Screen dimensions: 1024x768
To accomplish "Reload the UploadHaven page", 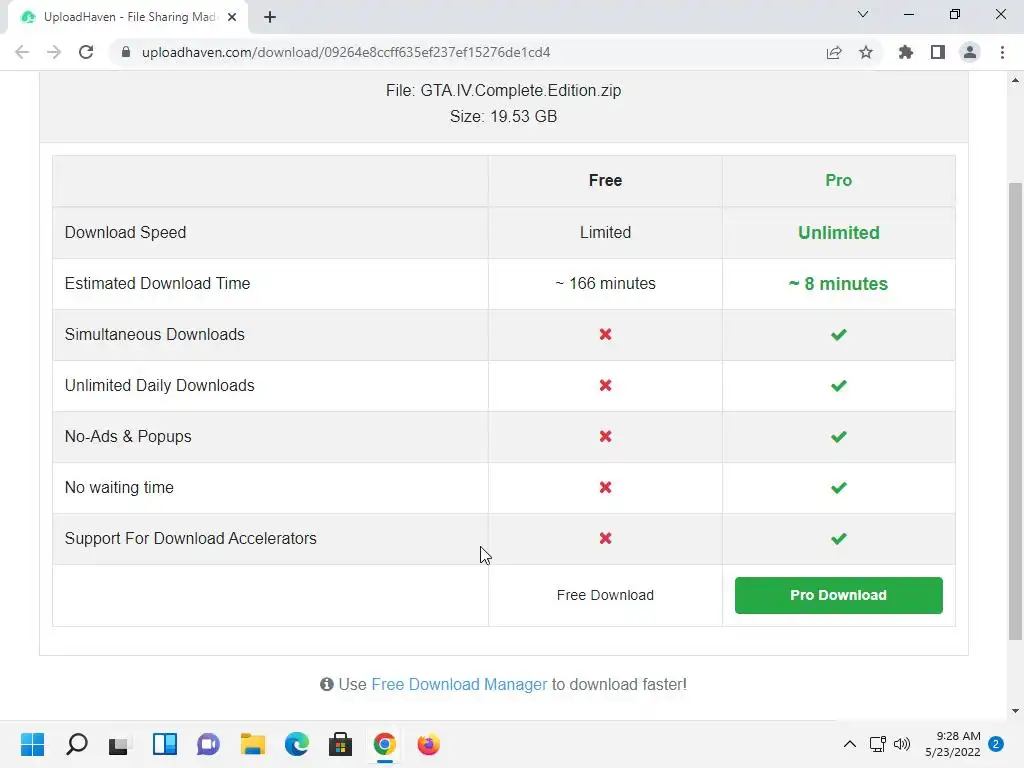I will coord(86,52).
